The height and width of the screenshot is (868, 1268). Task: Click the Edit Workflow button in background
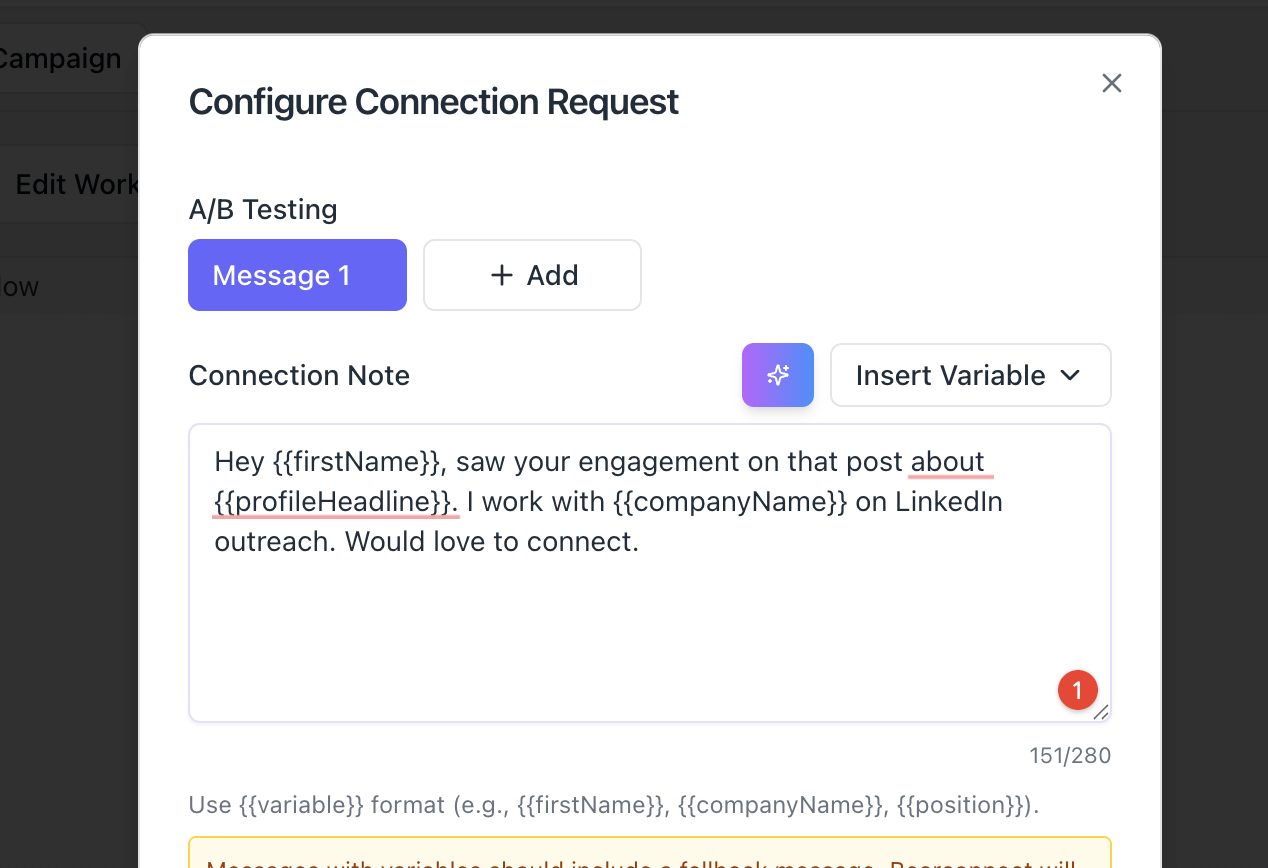point(76,185)
